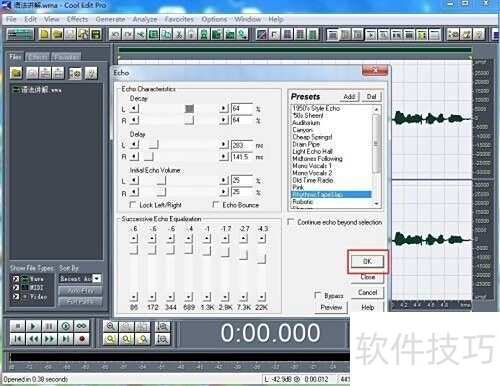Click the down arrow above the 22K label
This screenshot has width=500, height=386.
(x=262, y=296)
